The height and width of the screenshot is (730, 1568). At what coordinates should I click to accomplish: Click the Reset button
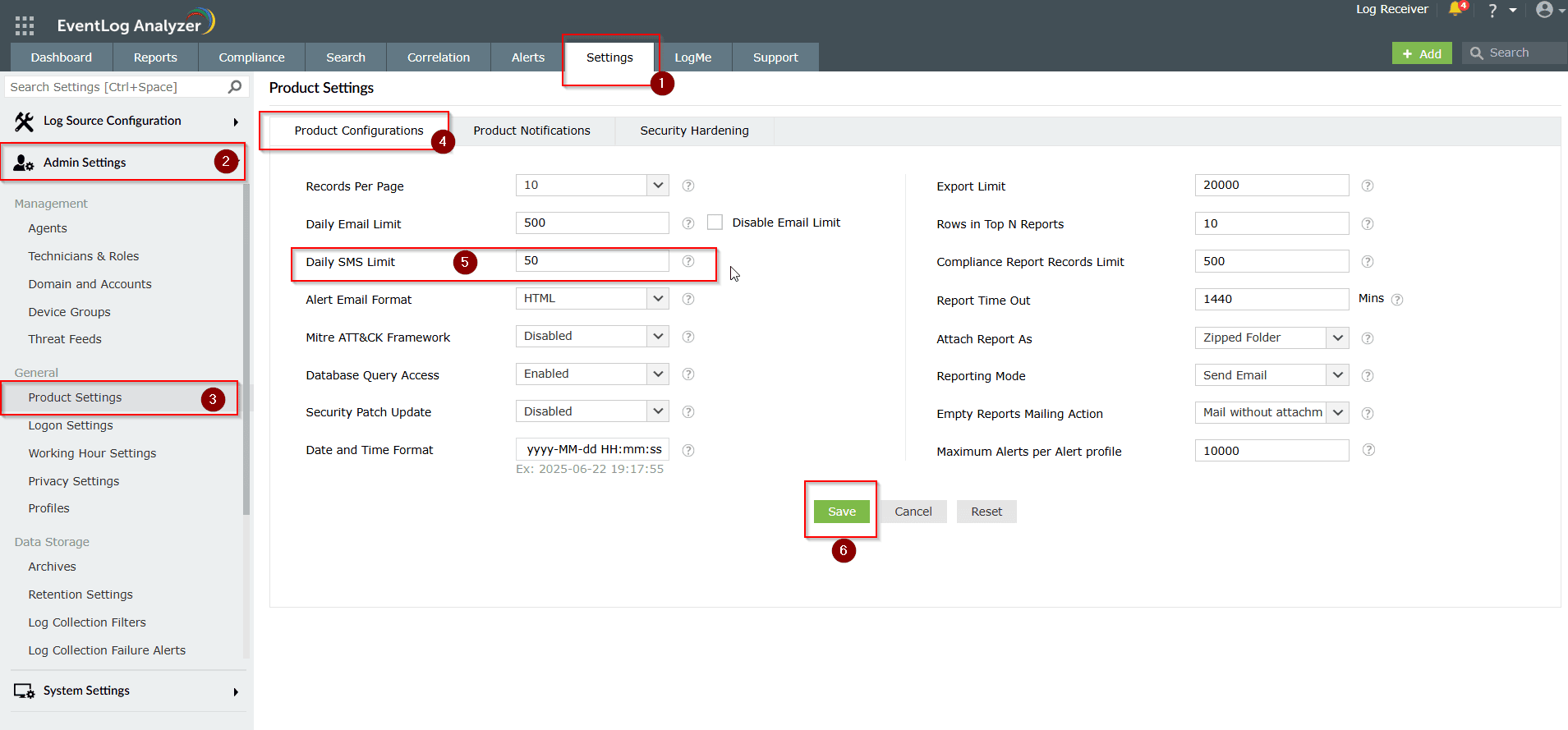coord(986,512)
